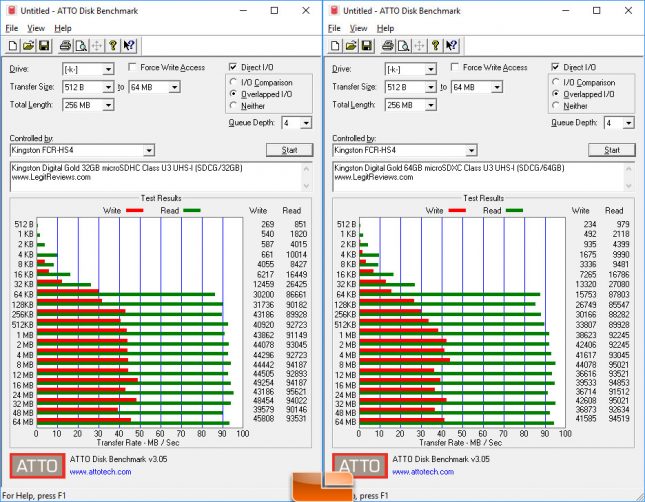Viewport: 645px width, 502px height.
Task: Click the move crosshair icon in left window toolbar
Action: click(x=97, y=45)
